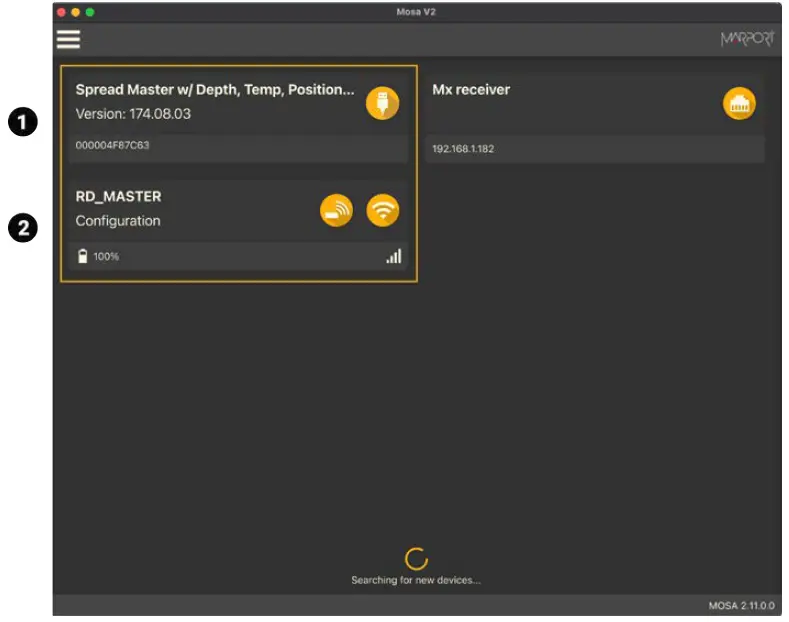Screen dimensions: 789x622
Task: Click the IP address 192.168.1.182
Action: (x=463, y=149)
